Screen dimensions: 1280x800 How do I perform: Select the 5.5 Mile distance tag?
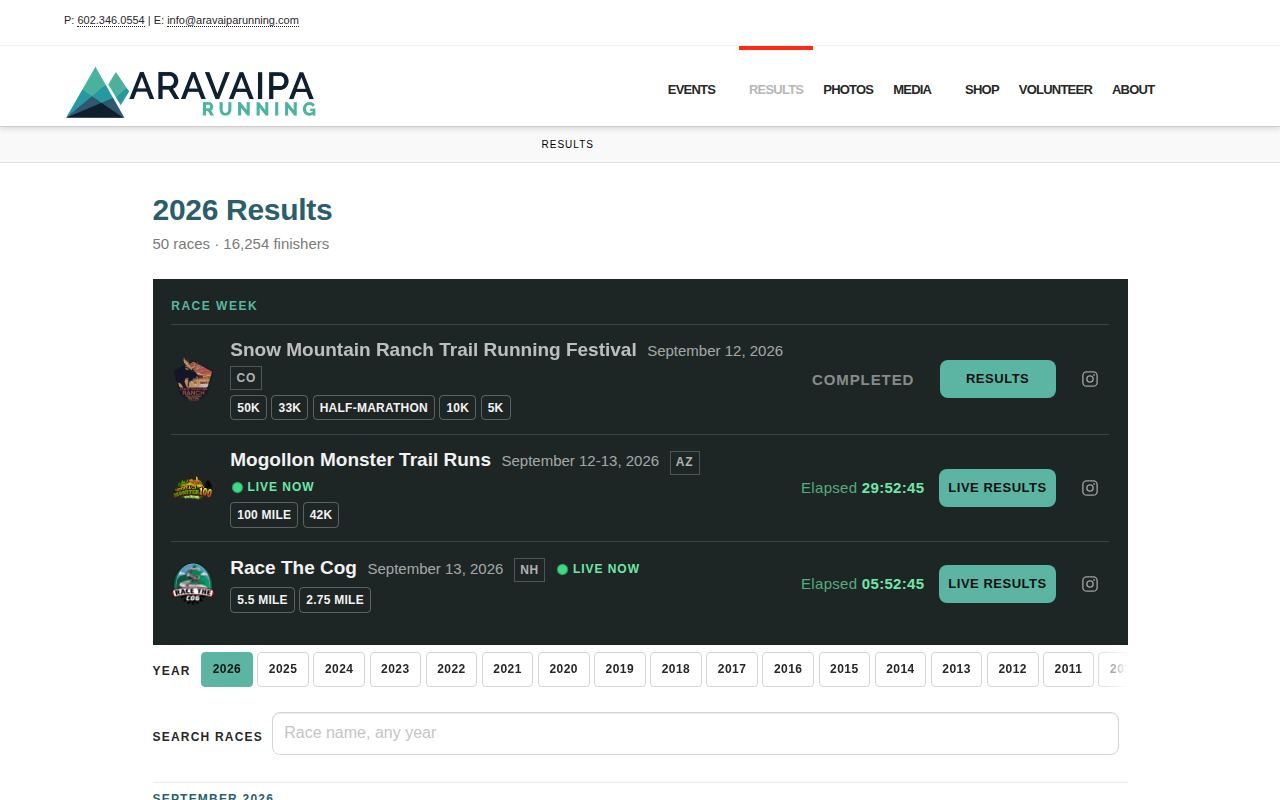[262, 600]
